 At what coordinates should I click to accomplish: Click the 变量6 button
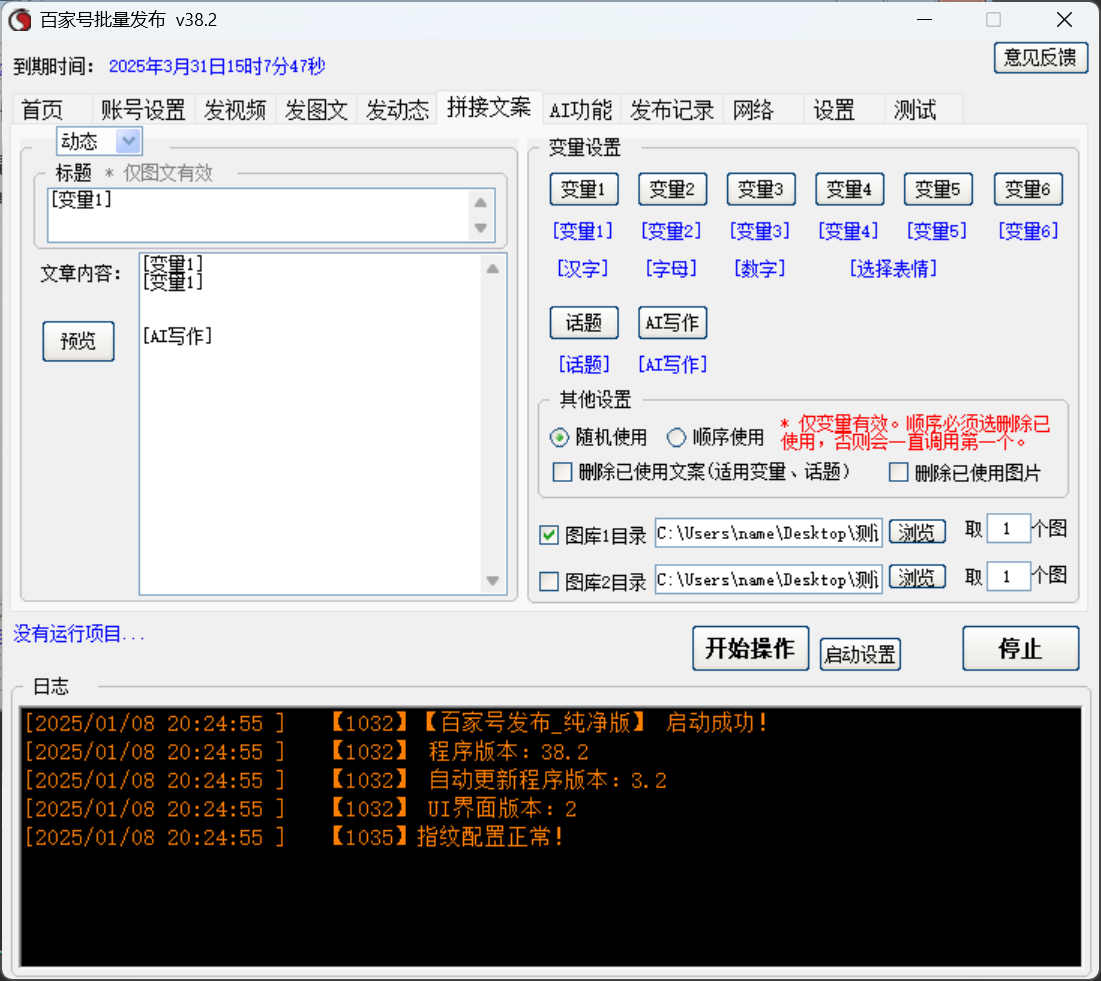(x=1028, y=189)
